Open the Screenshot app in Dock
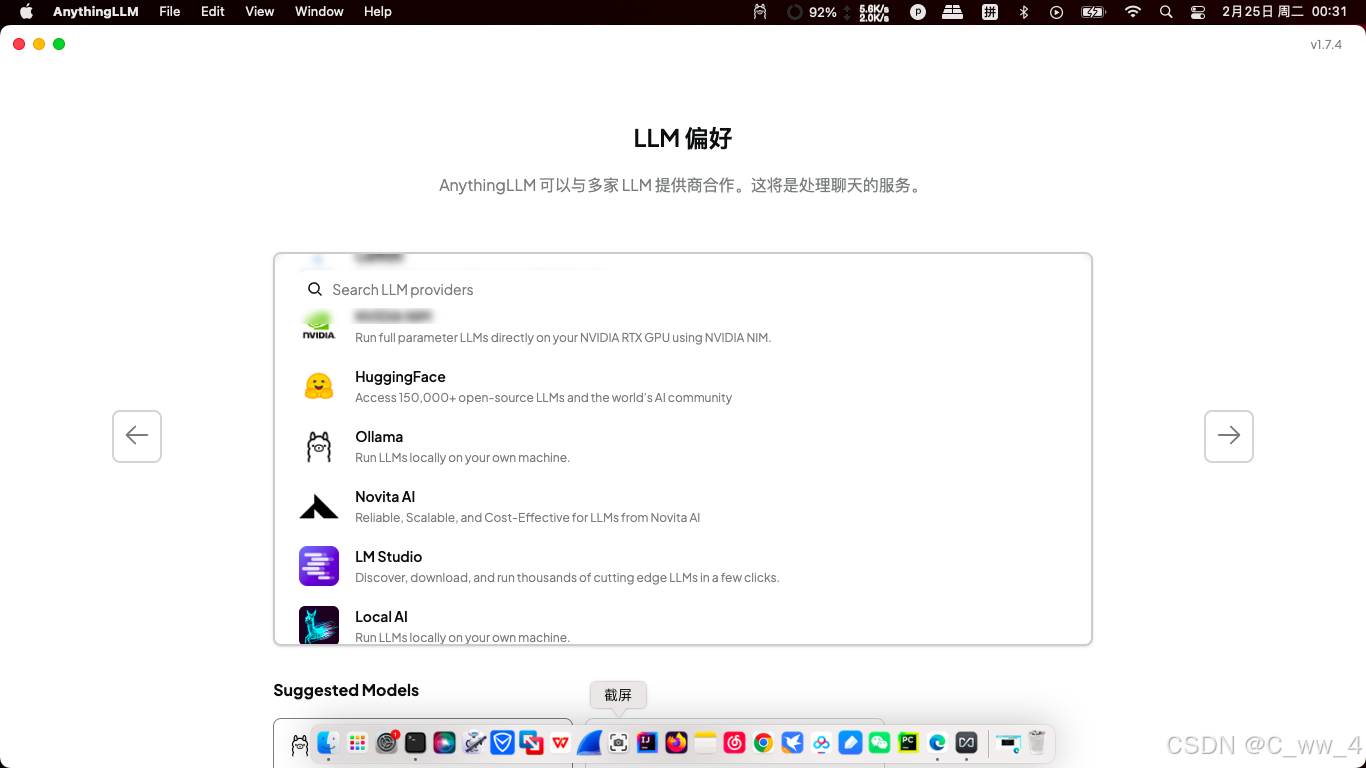1366x768 pixels. (619, 743)
